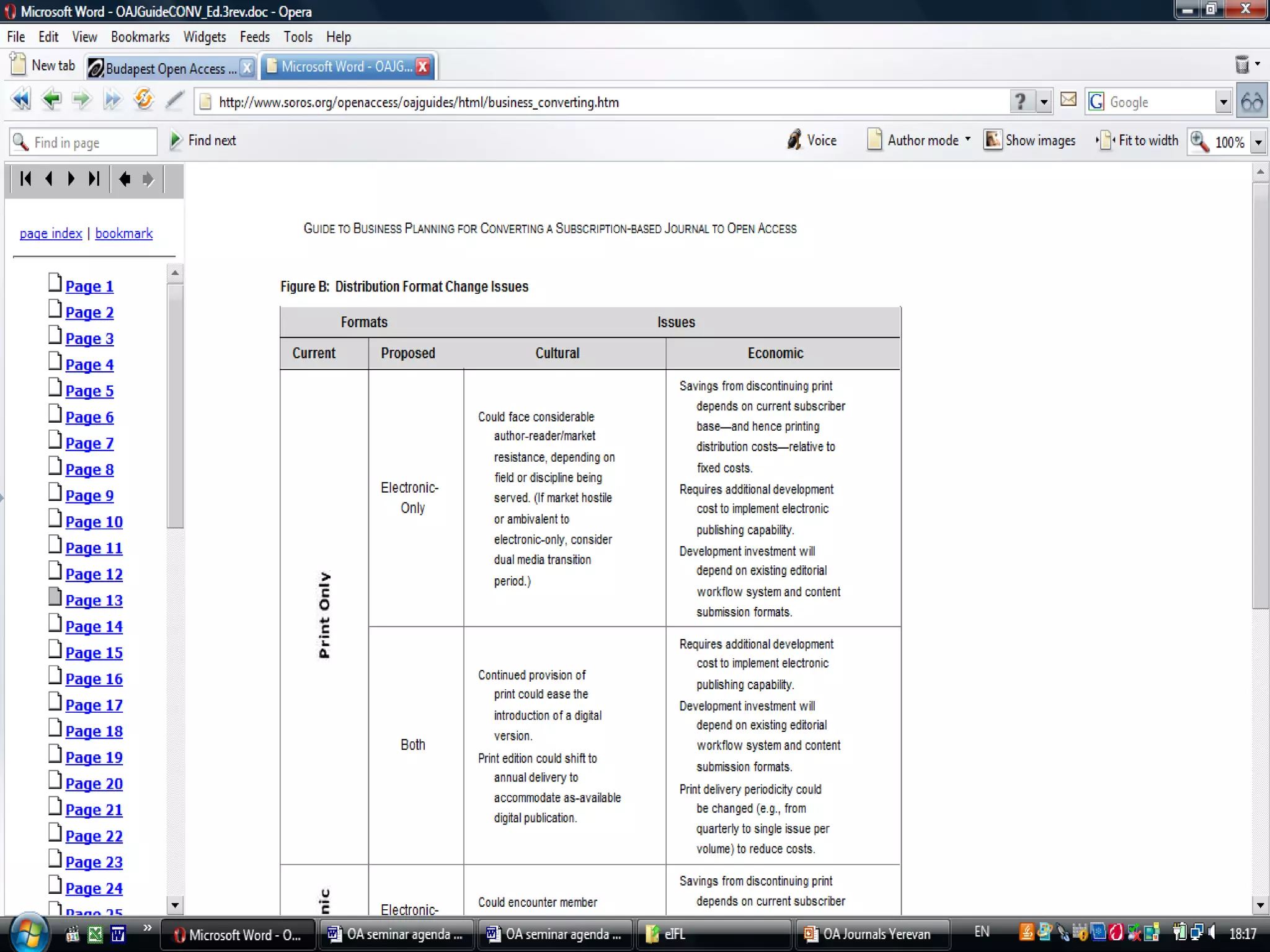Expand the Google search engine dropdown
1270x952 pixels.
point(1223,102)
